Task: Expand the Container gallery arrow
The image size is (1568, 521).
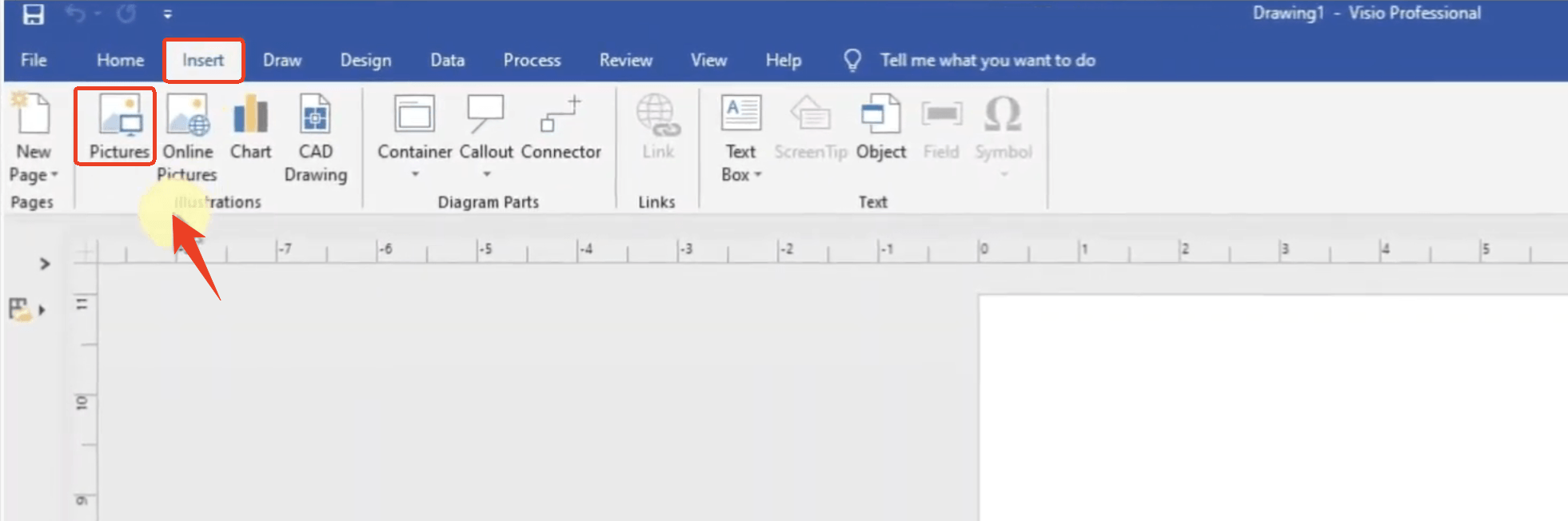Action: coord(415,174)
